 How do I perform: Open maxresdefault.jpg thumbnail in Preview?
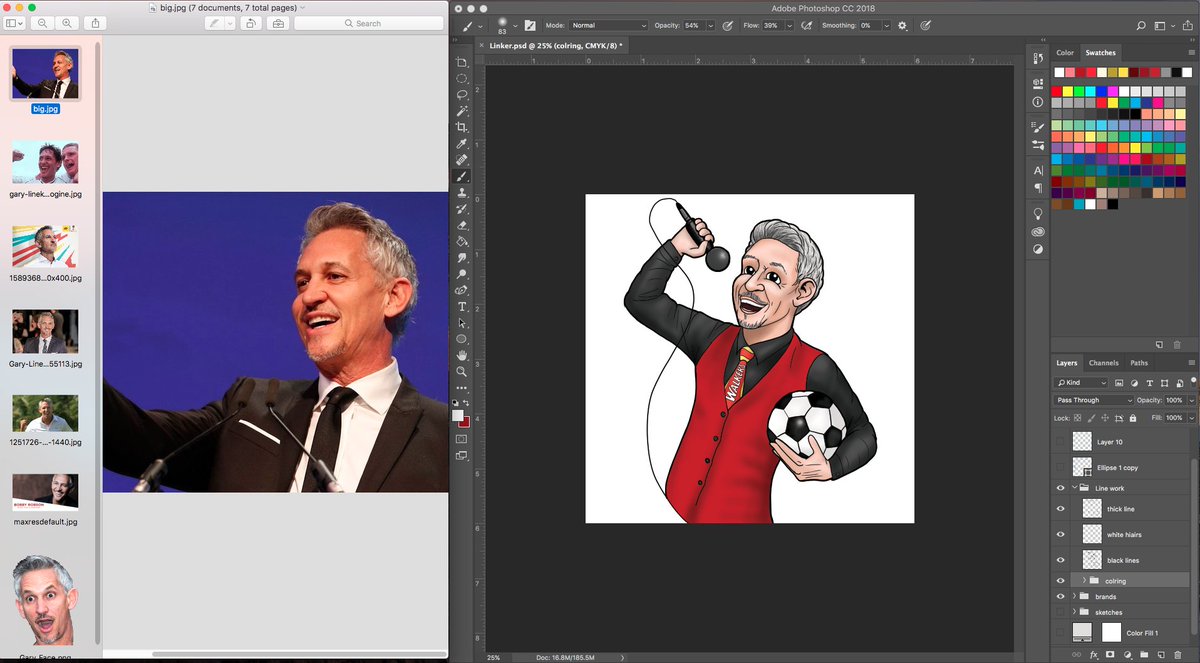click(x=45, y=493)
